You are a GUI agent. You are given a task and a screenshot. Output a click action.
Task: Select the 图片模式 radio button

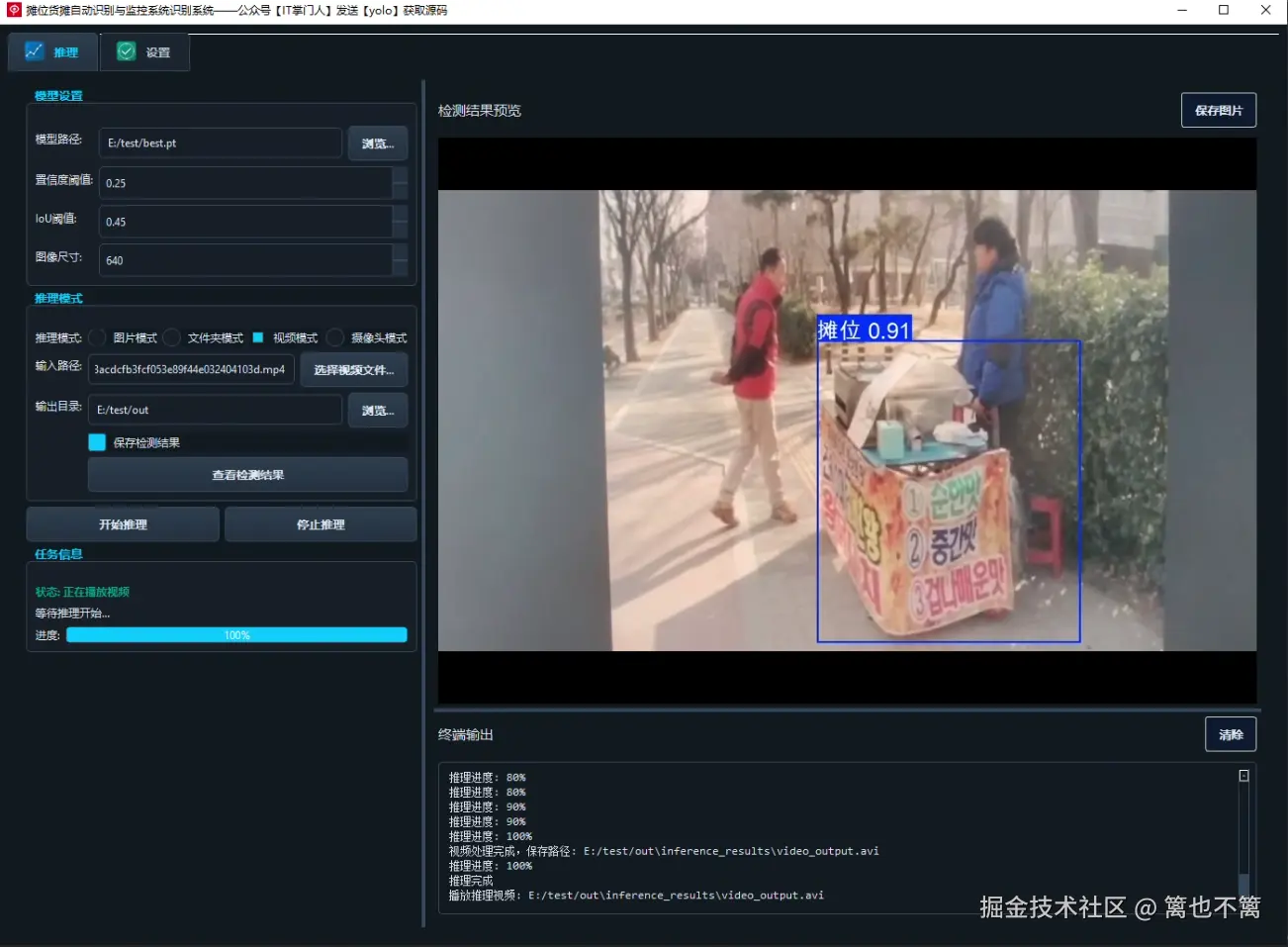click(x=98, y=337)
